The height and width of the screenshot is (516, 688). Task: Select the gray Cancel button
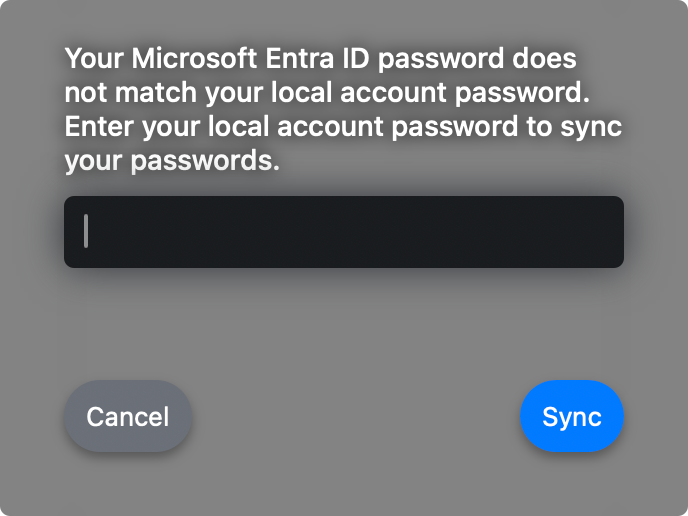[128, 416]
